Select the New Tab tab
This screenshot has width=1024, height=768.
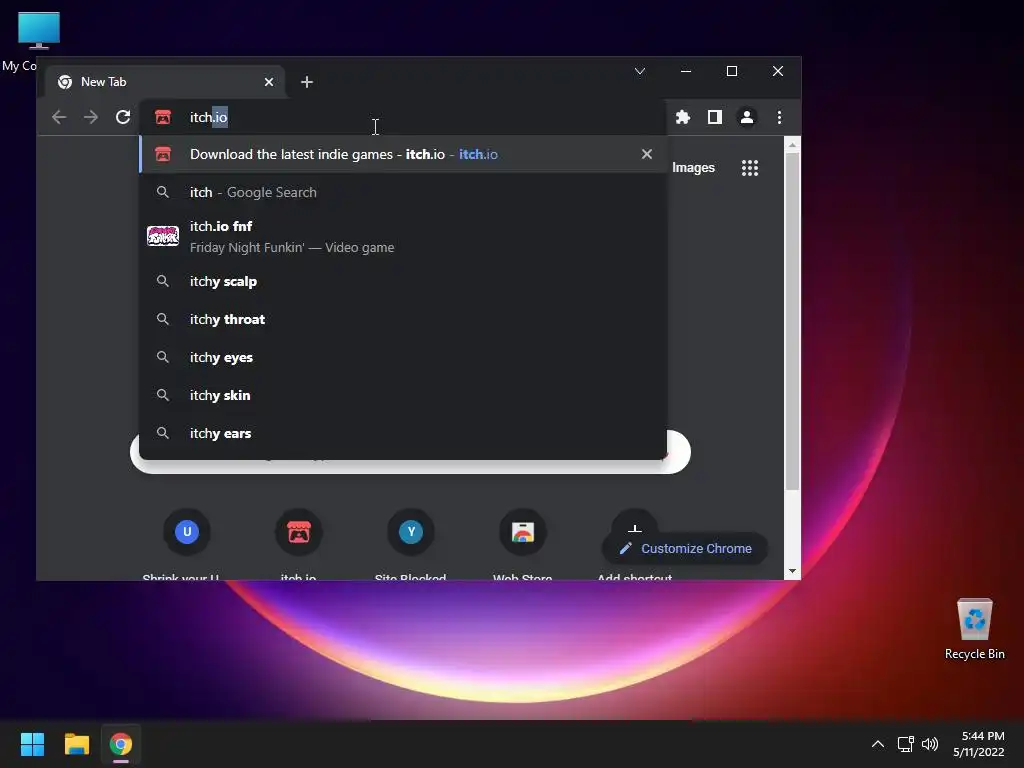point(165,82)
